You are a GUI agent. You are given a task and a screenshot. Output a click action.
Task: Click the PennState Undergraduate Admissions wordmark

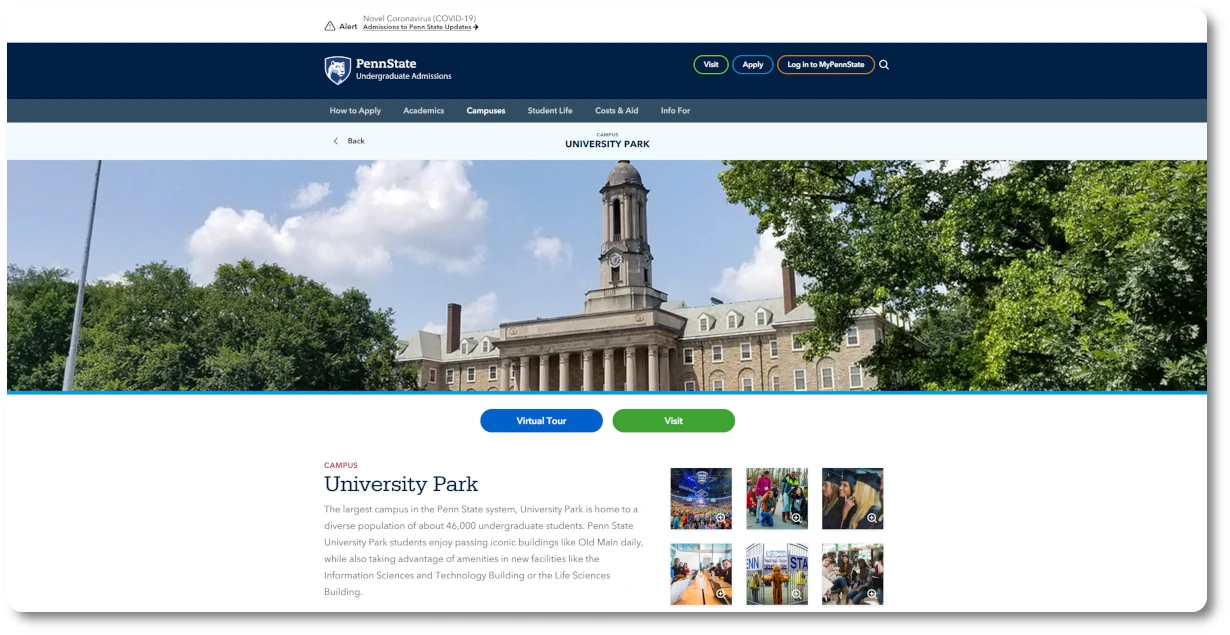pos(403,70)
